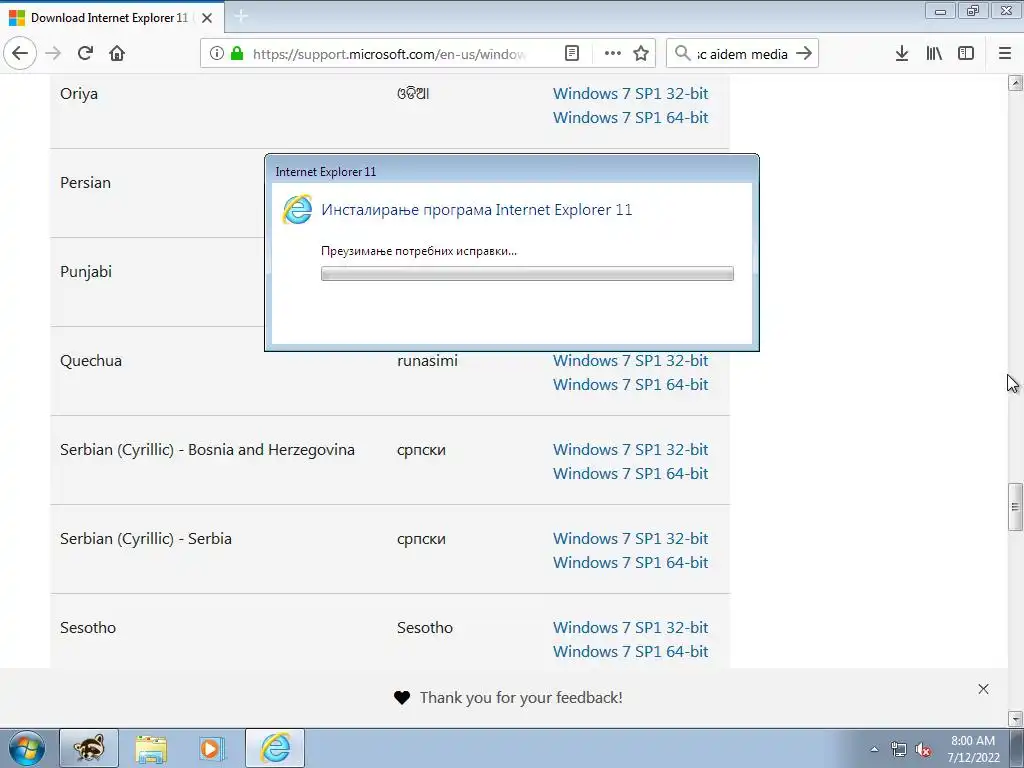Toggle reader view in address bar
Image resolution: width=1024 pixels, height=768 pixels.
click(x=571, y=53)
